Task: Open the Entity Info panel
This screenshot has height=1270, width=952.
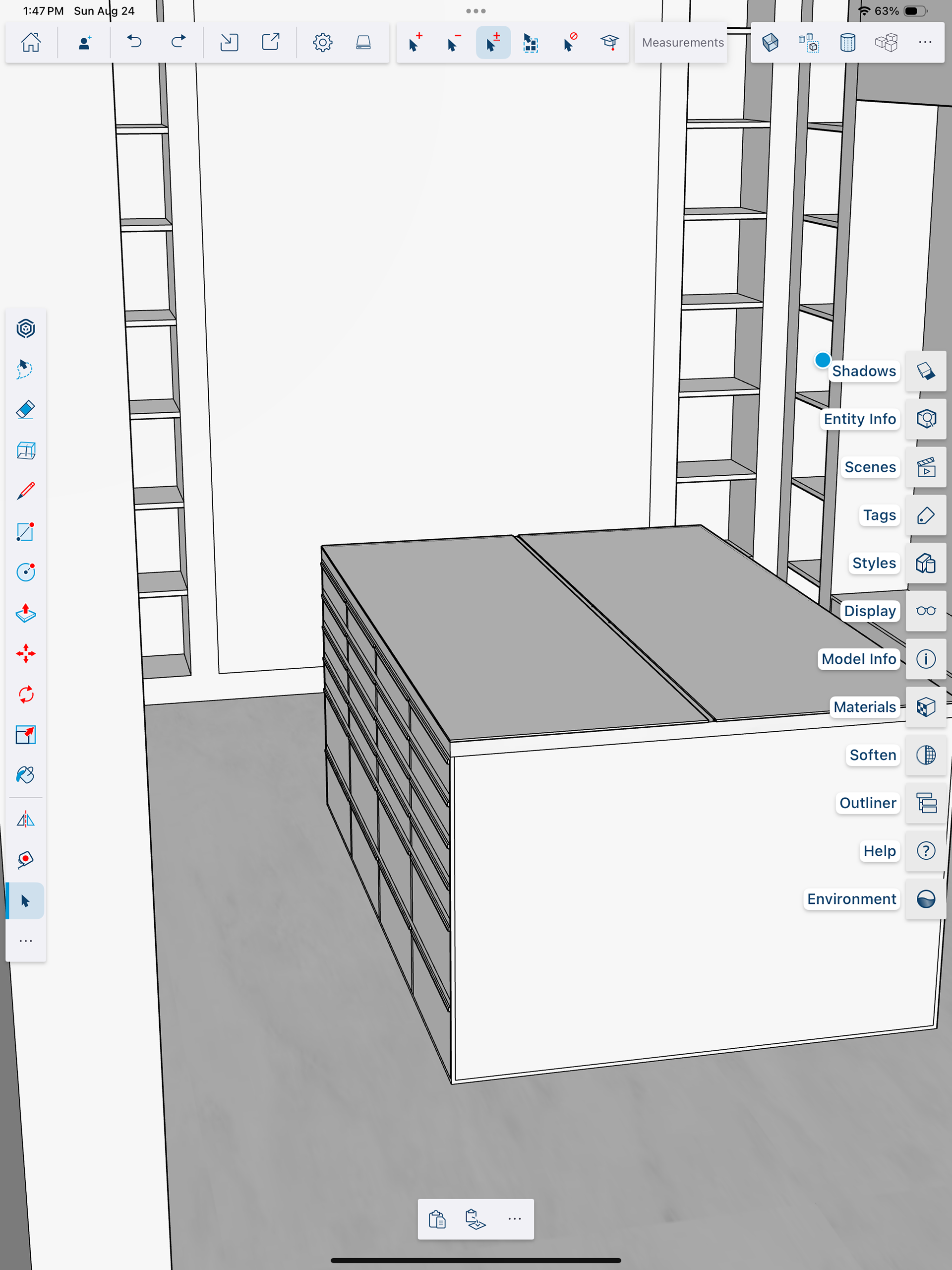Action: pyautogui.click(x=925, y=419)
